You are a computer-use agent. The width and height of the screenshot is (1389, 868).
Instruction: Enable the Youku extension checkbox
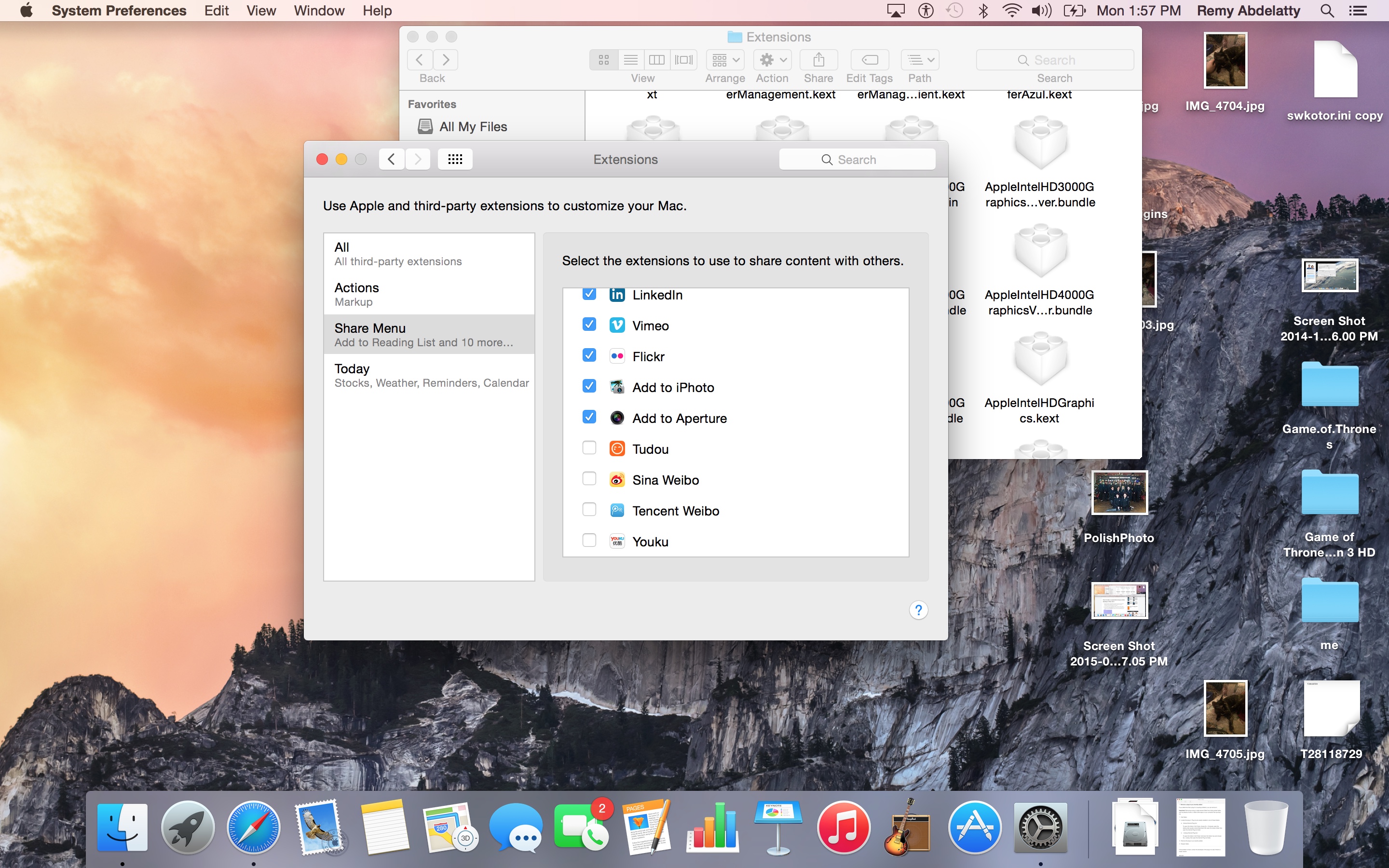point(589,541)
